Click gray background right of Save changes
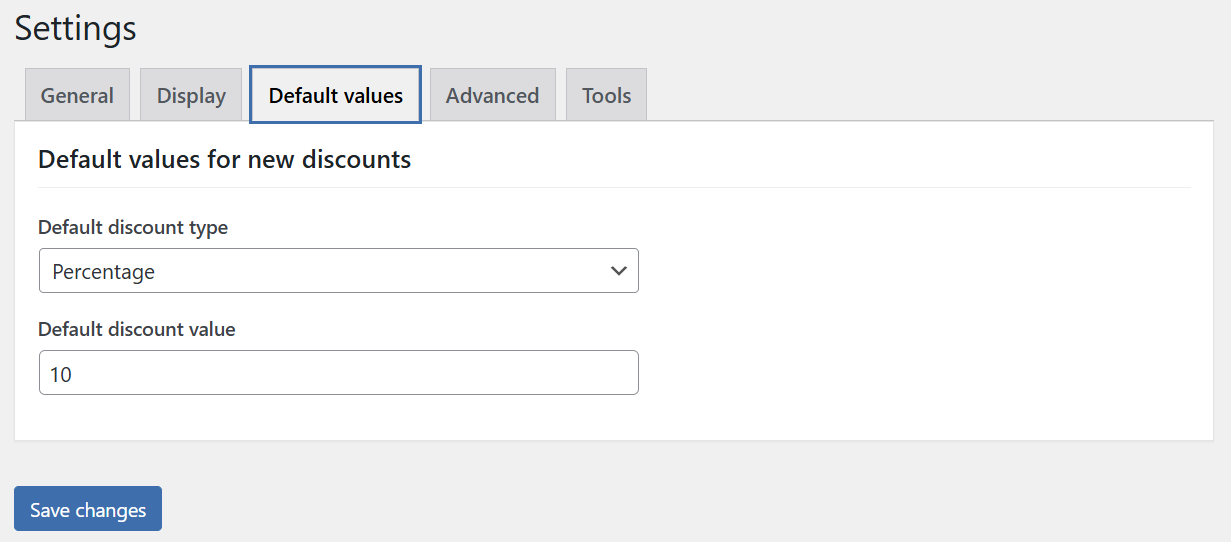The width and height of the screenshot is (1231, 542). [x=600, y=509]
